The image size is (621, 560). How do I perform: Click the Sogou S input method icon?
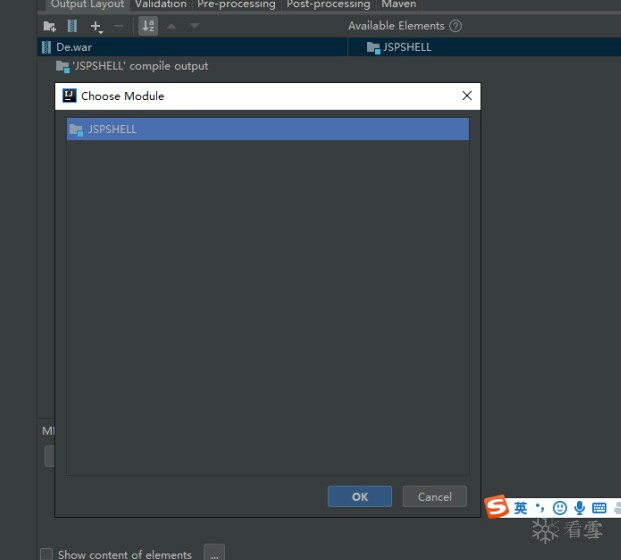click(x=497, y=508)
